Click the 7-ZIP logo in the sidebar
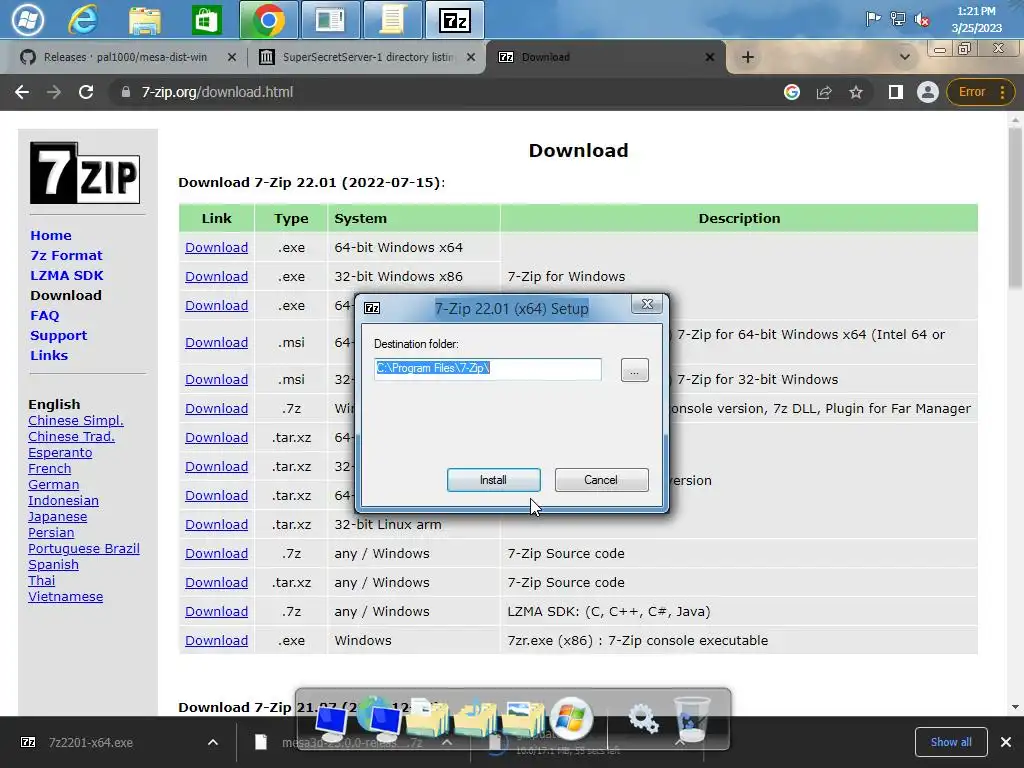This screenshot has width=1024, height=768. [x=85, y=173]
